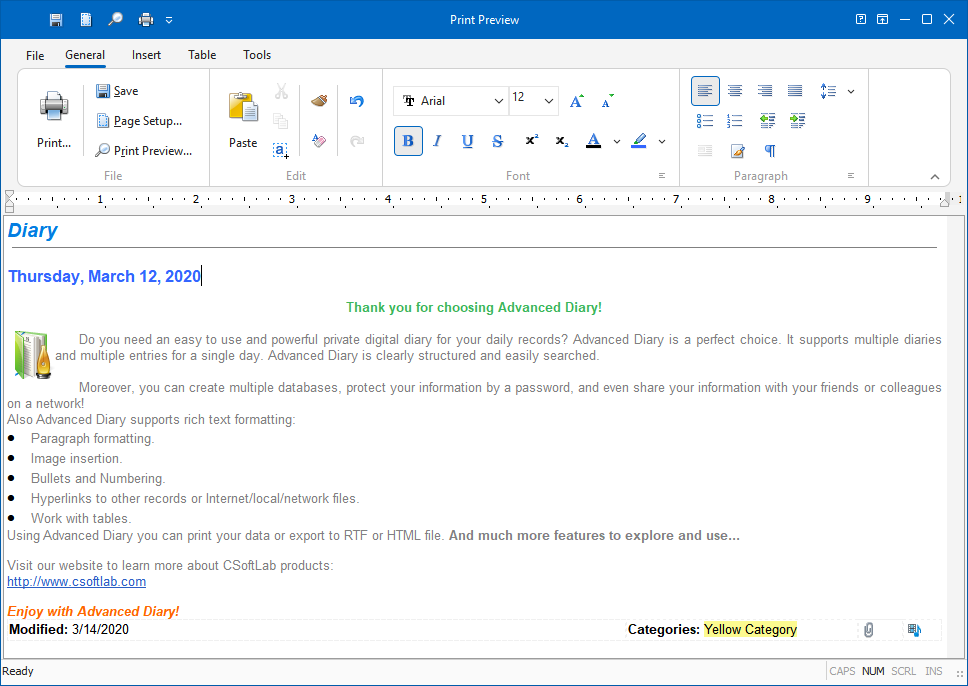
Task: Switch to the Tools ribbon tab
Action: (257, 55)
